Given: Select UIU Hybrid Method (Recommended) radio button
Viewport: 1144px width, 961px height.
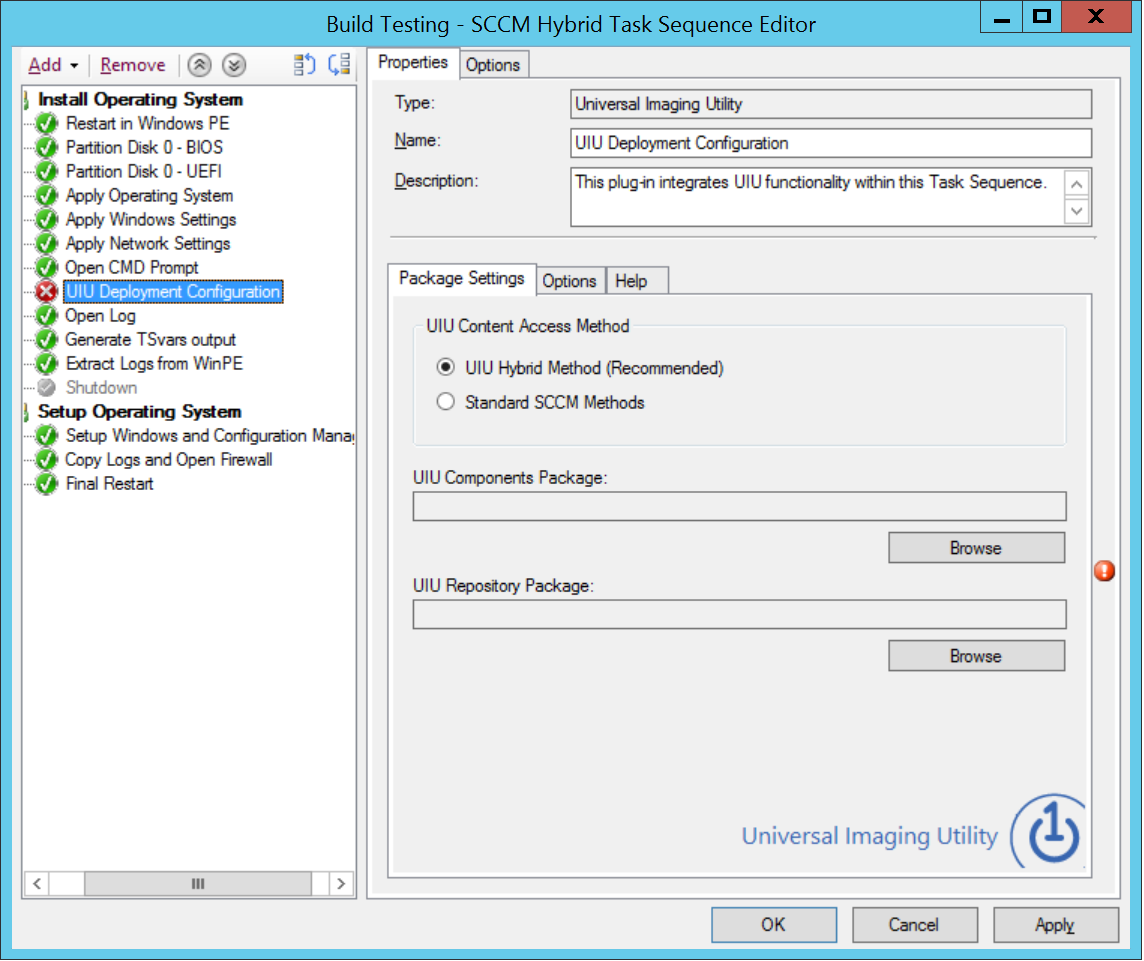Looking at the screenshot, I should [x=446, y=367].
